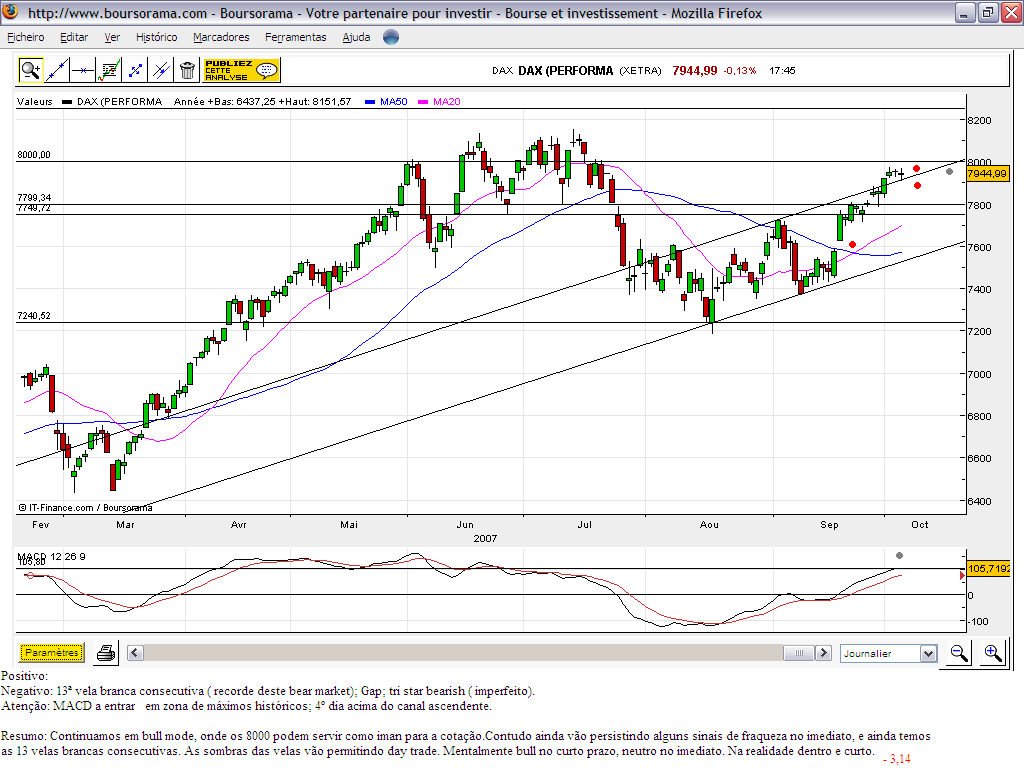Click the zoom in magnifier below the chart
Image resolution: width=1024 pixels, height=768 pixels.
[x=993, y=653]
